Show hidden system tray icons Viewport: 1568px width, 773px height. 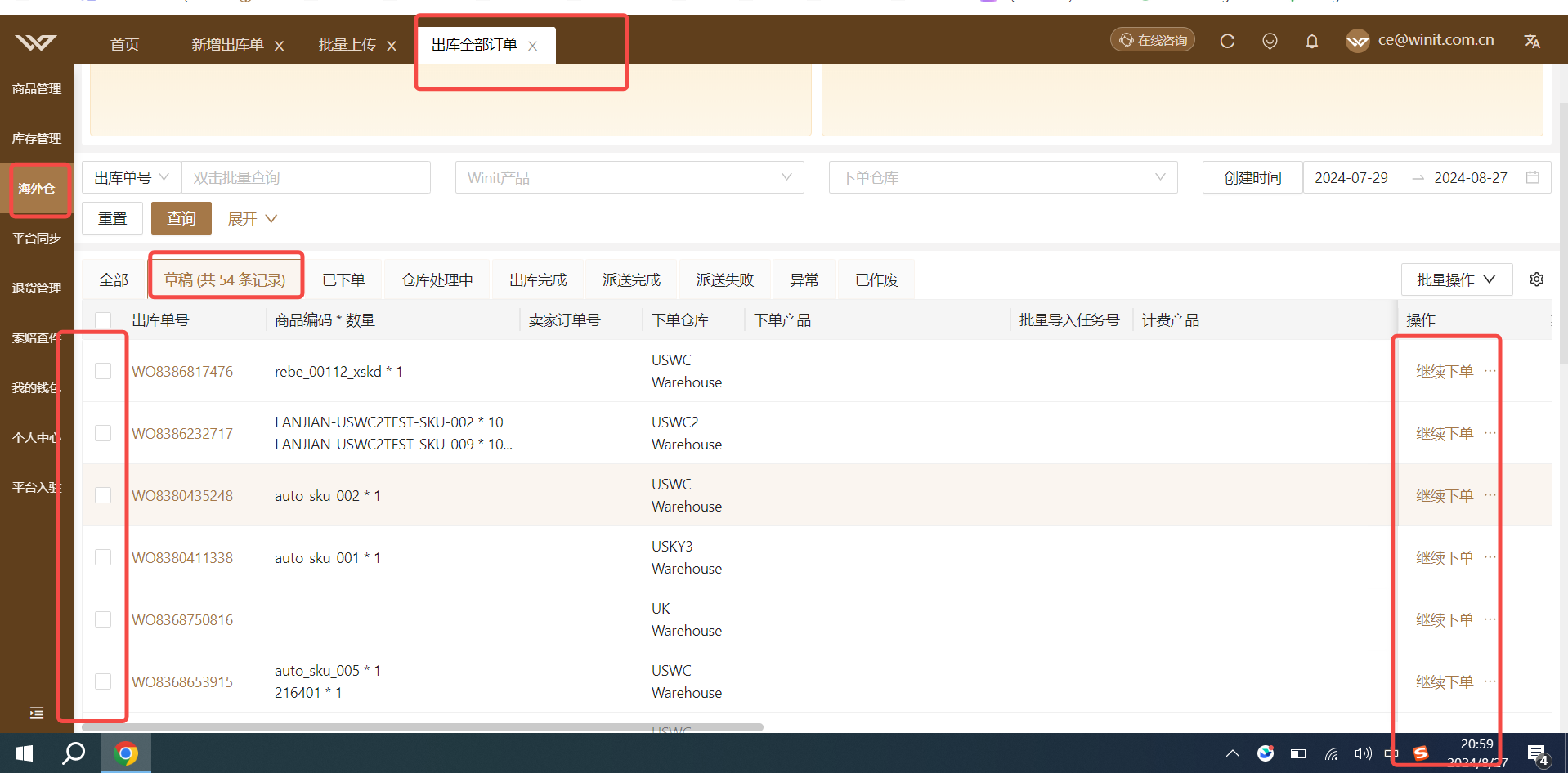(x=1233, y=753)
